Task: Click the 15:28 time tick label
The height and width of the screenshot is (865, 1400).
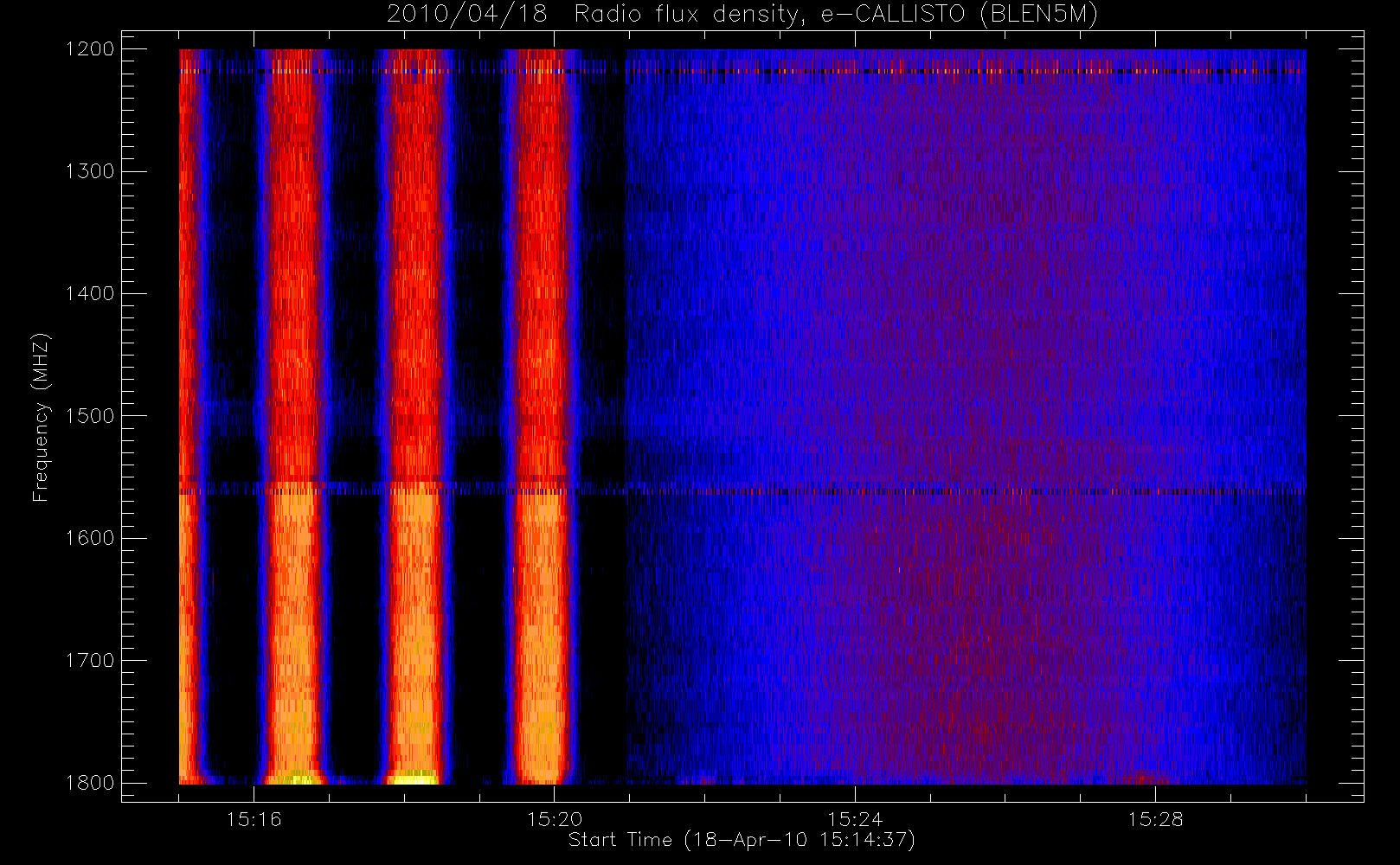Action: click(1155, 819)
